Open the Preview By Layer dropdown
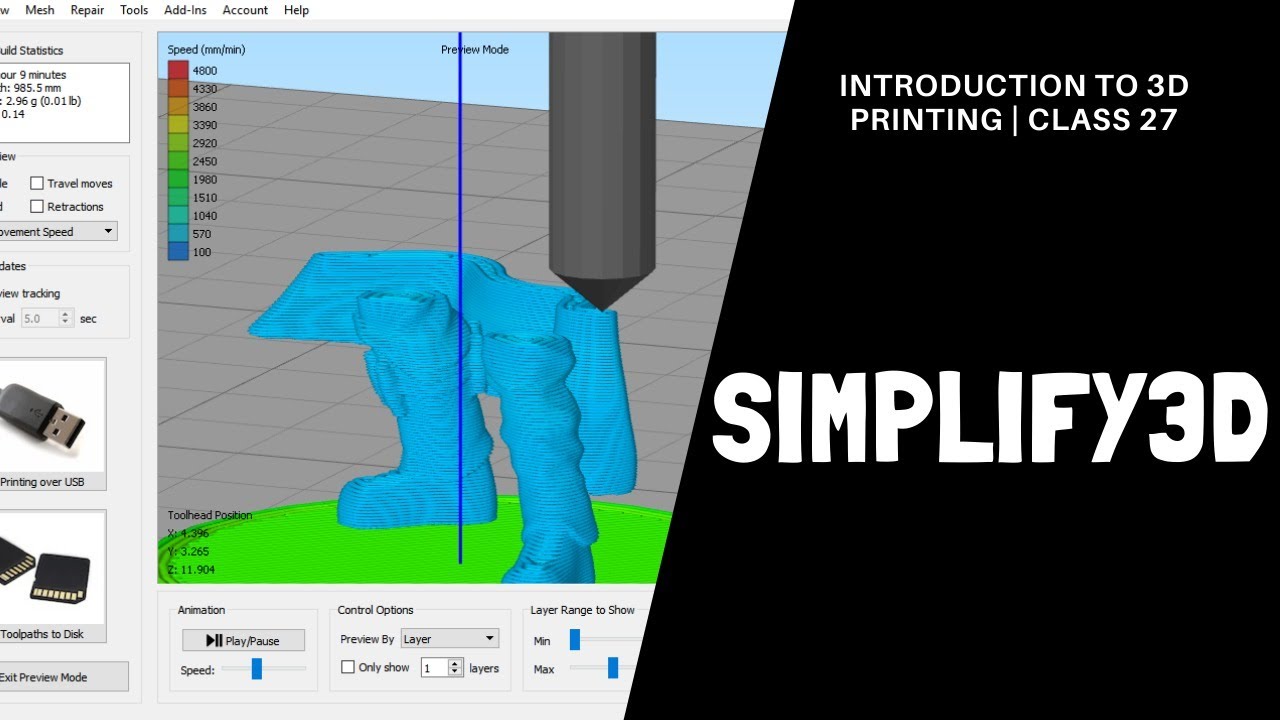The width and height of the screenshot is (1280, 720). [450, 639]
